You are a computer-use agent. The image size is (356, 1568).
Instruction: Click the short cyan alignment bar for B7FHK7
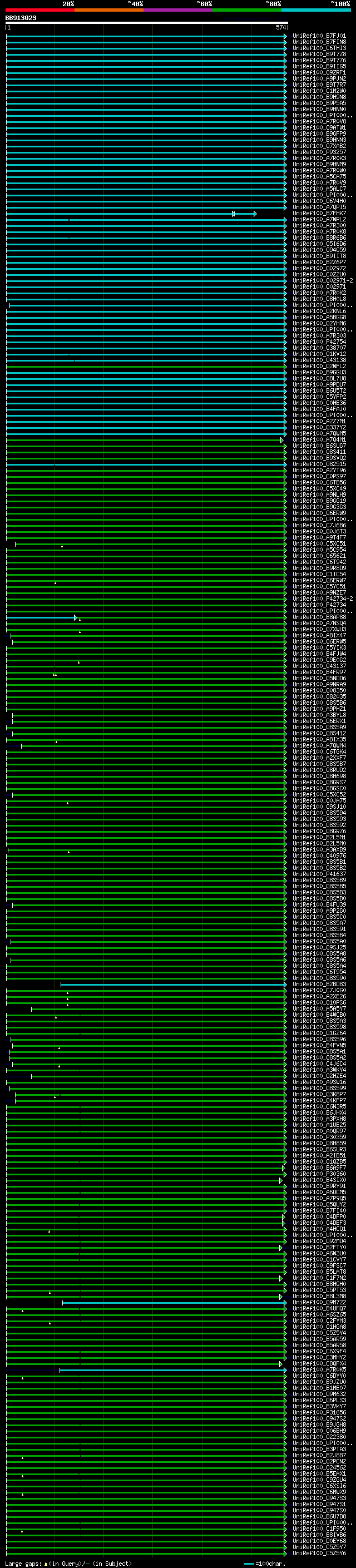click(x=244, y=214)
